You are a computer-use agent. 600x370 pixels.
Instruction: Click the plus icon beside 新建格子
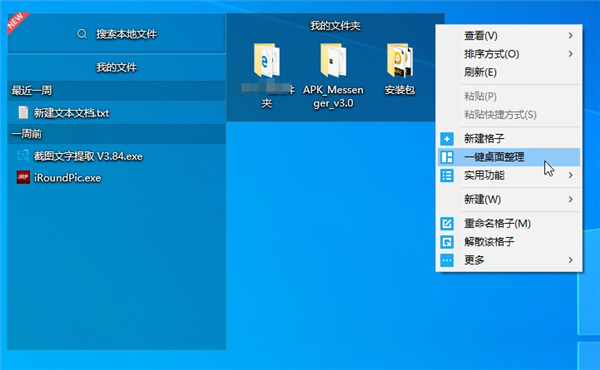447,139
